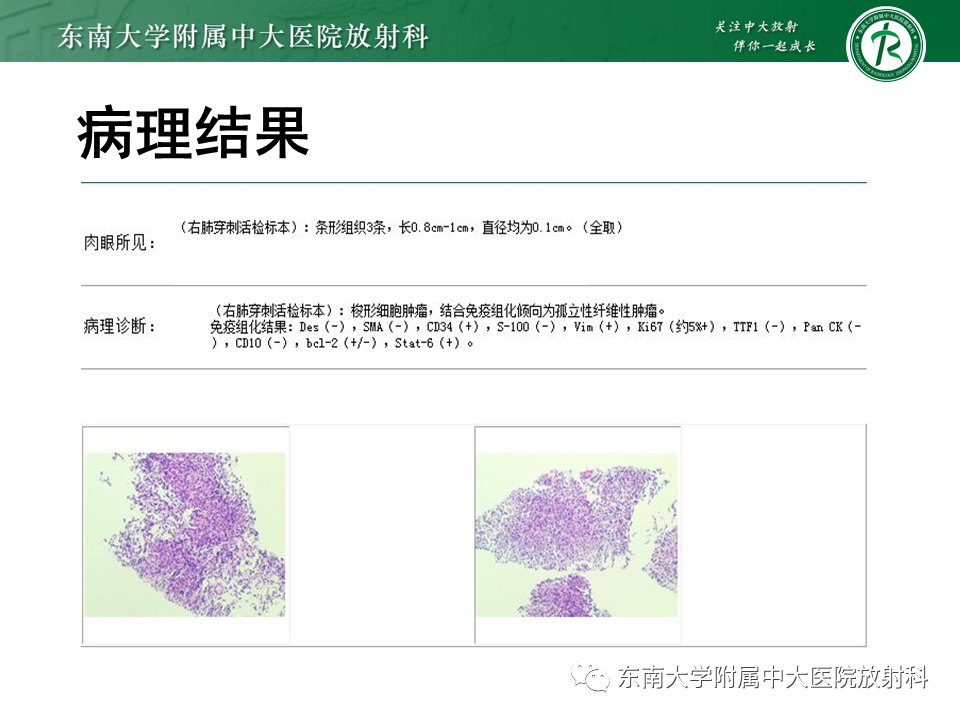Image resolution: width=960 pixels, height=720 pixels.
Task: Click the heading 病理结果
Action: coord(193,133)
